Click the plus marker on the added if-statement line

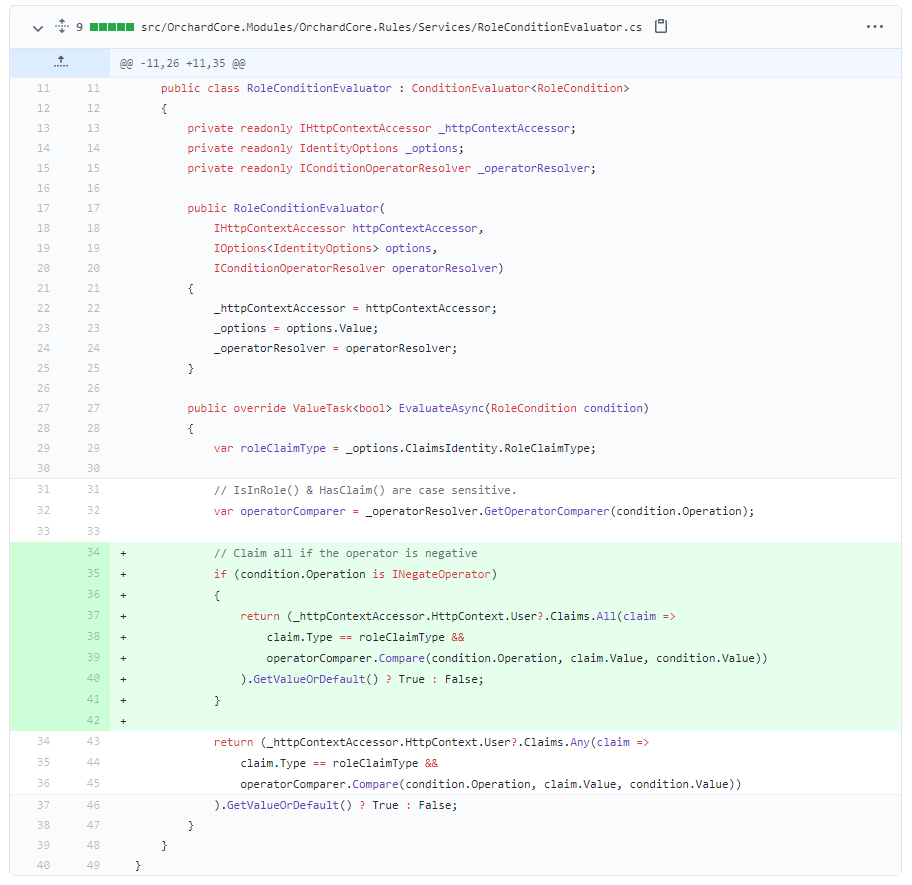(123, 574)
